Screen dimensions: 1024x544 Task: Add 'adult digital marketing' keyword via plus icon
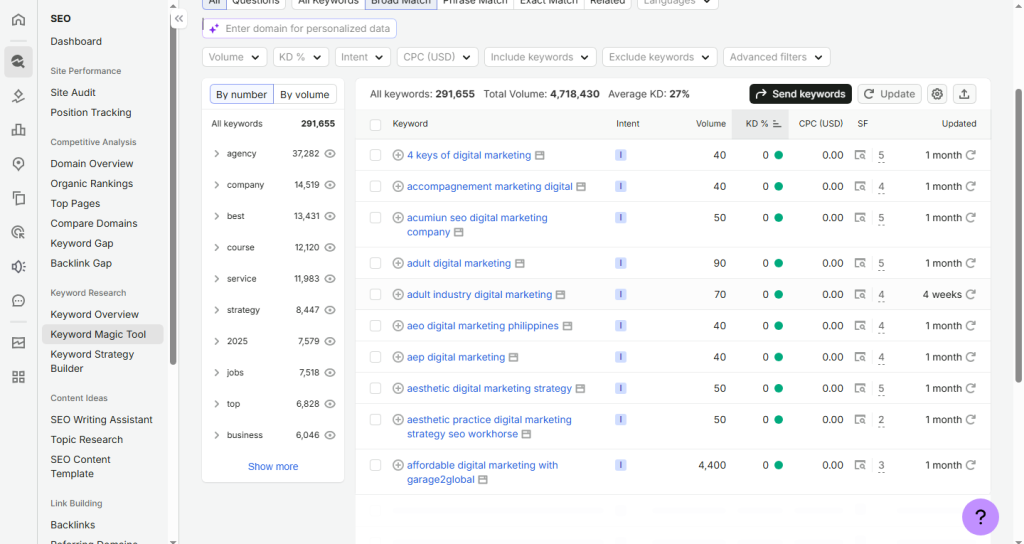click(x=398, y=263)
